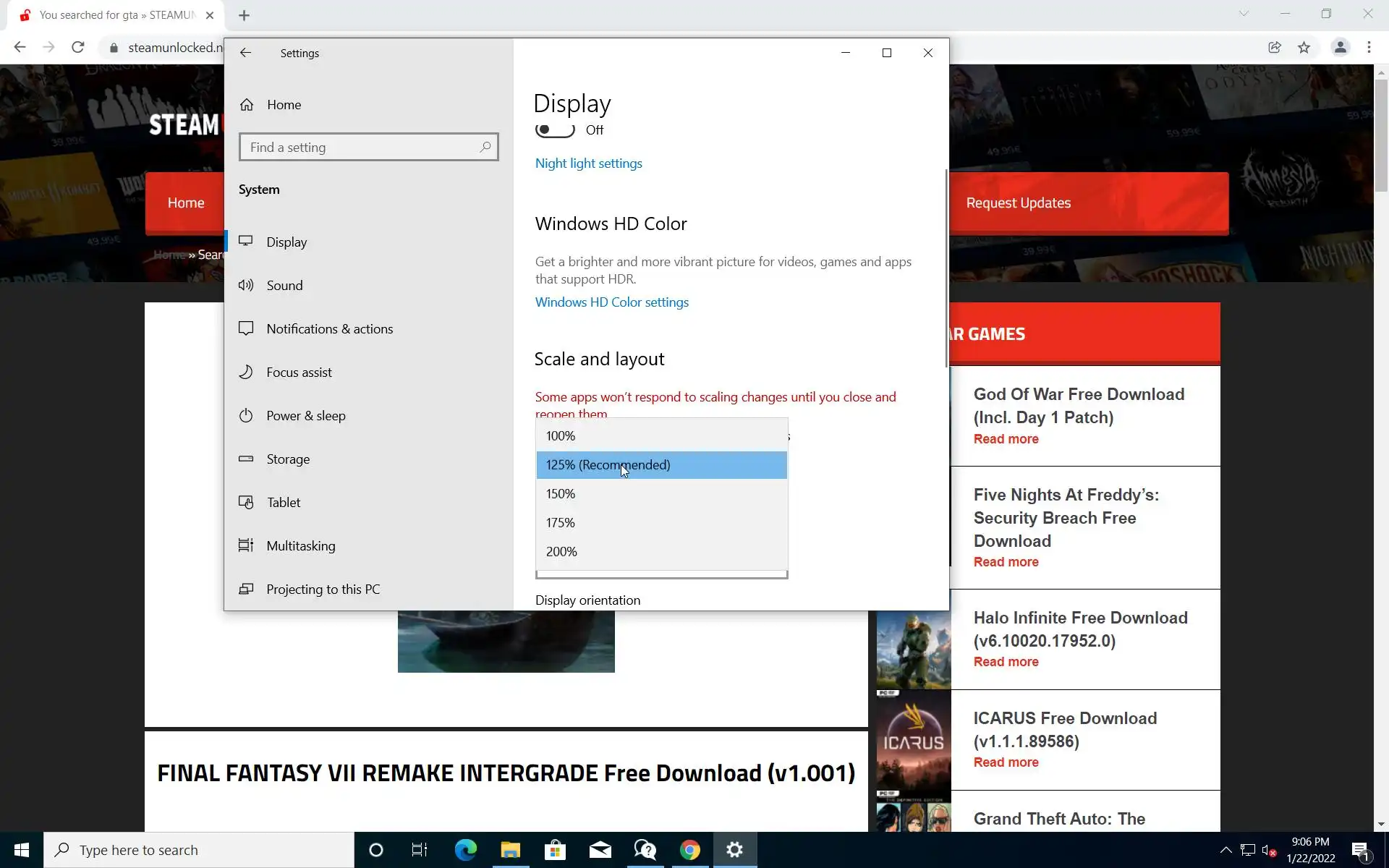Screen dimensions: 1389x868
Task: Choose 150% scaling option
Action: [561, 494]
